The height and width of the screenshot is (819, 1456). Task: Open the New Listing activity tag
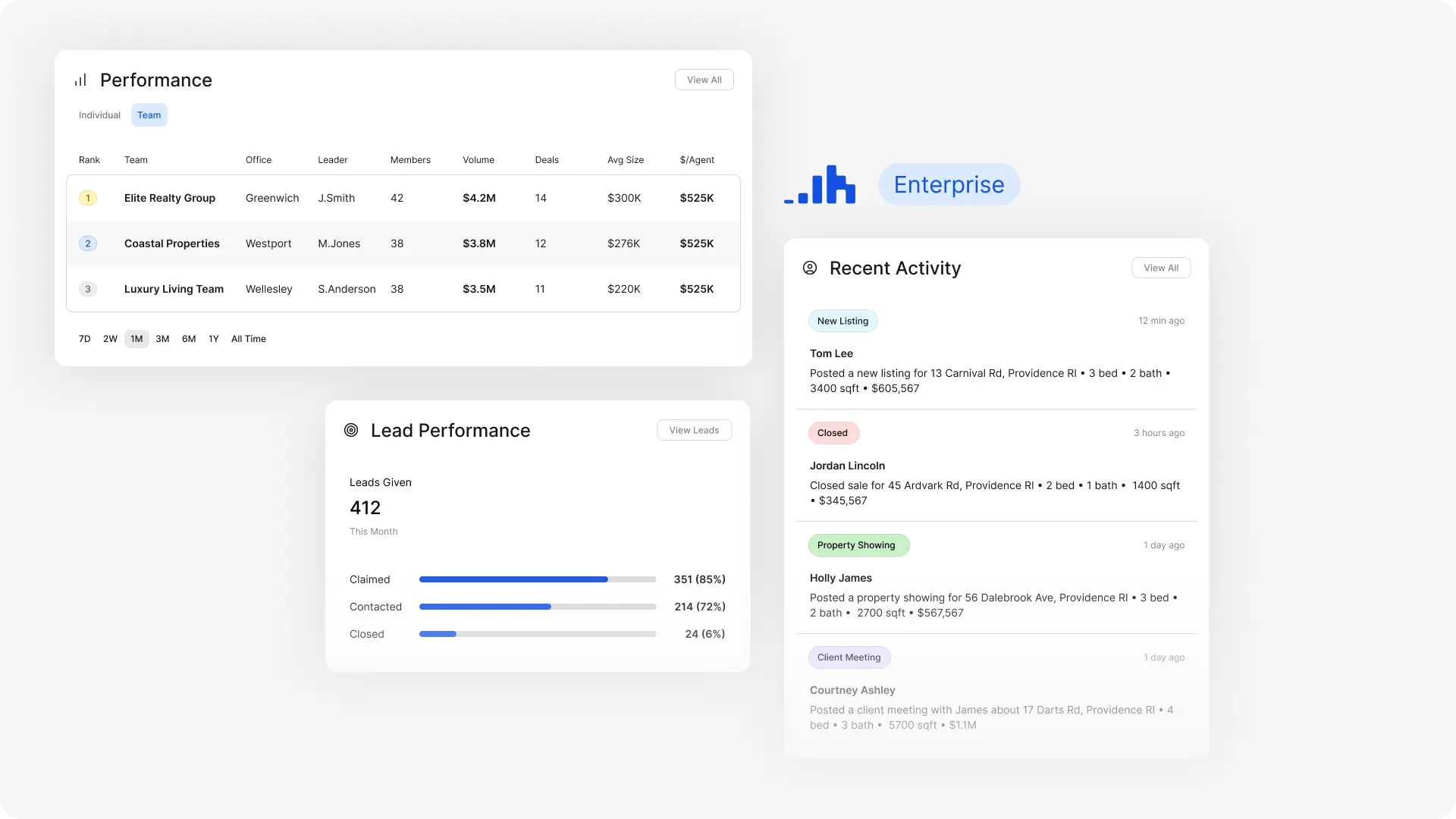pos(843,320)
